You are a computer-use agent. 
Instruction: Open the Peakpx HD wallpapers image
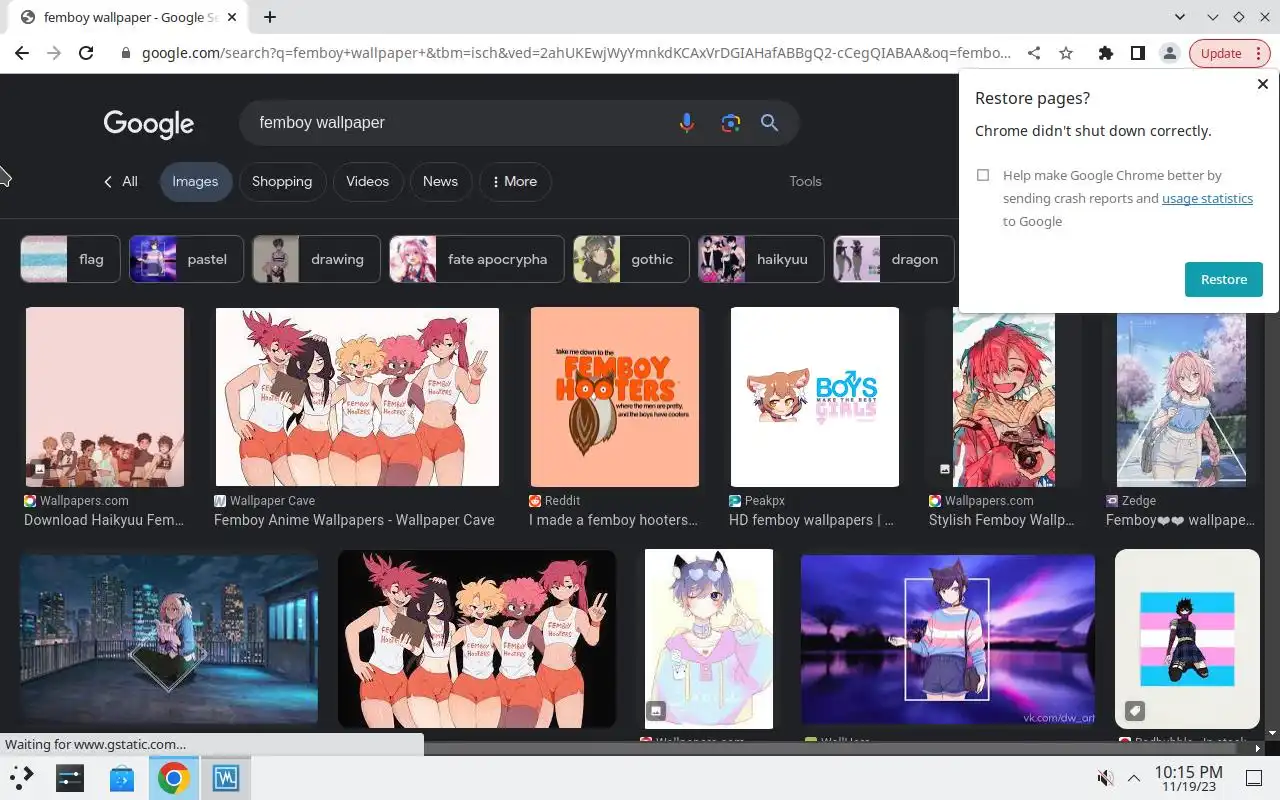815,397
